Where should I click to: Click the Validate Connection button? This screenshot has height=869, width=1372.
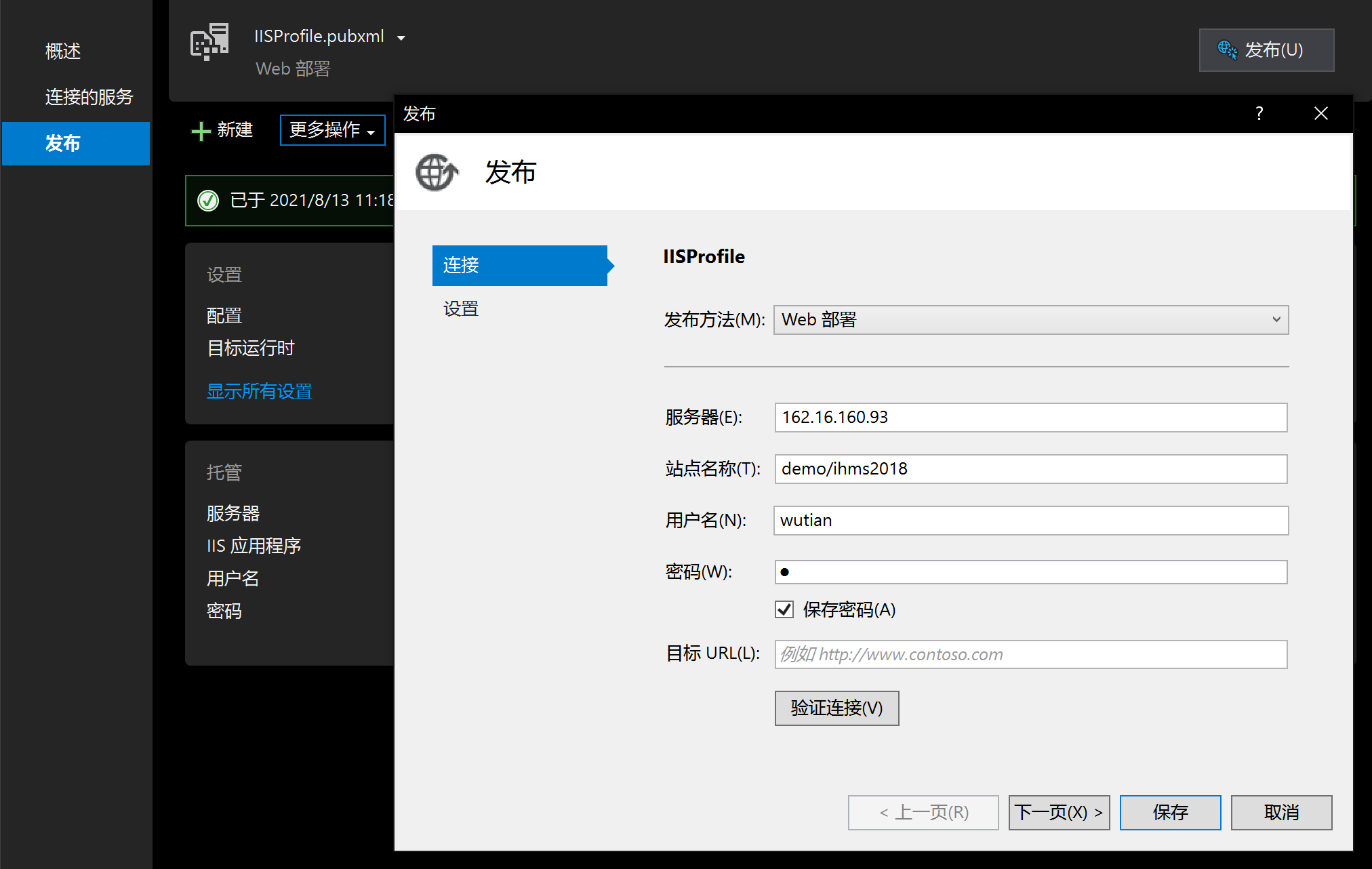coord(836,708)
